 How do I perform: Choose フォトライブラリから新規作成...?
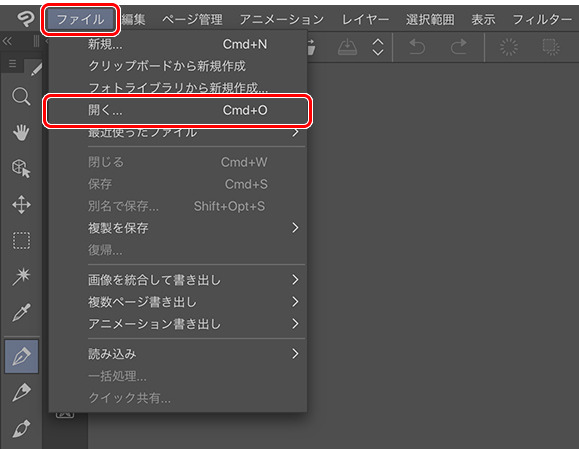(178, 88)
